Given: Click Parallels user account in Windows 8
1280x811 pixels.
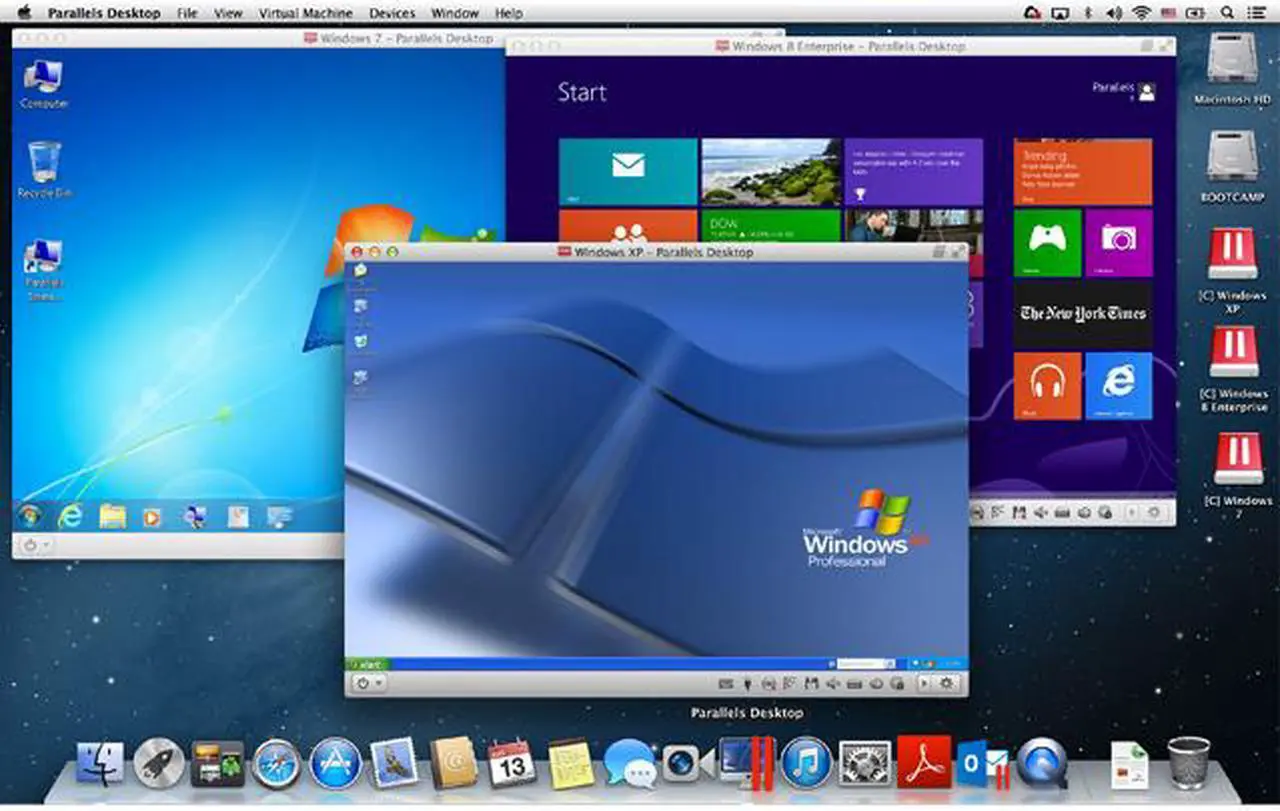Looking at the screenshot, I should 1123,90.
